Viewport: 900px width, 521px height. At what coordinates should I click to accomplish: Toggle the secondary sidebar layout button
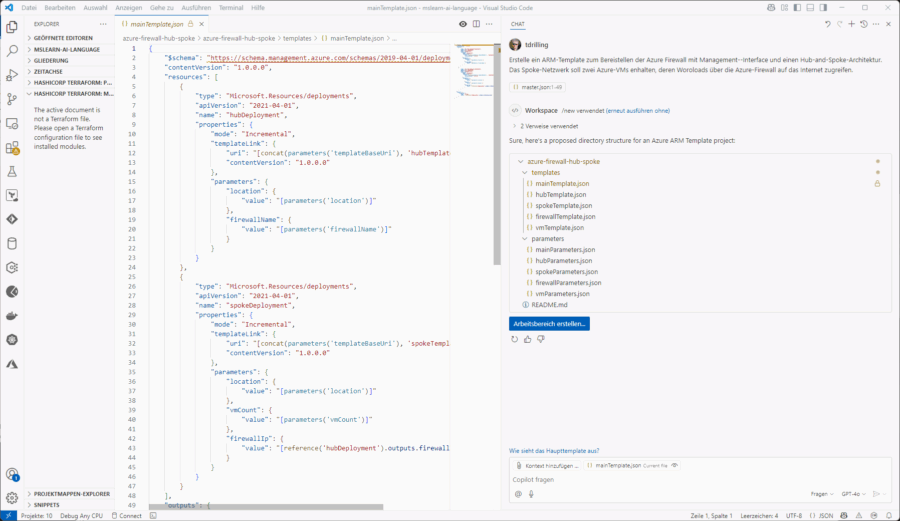point(823,8)
